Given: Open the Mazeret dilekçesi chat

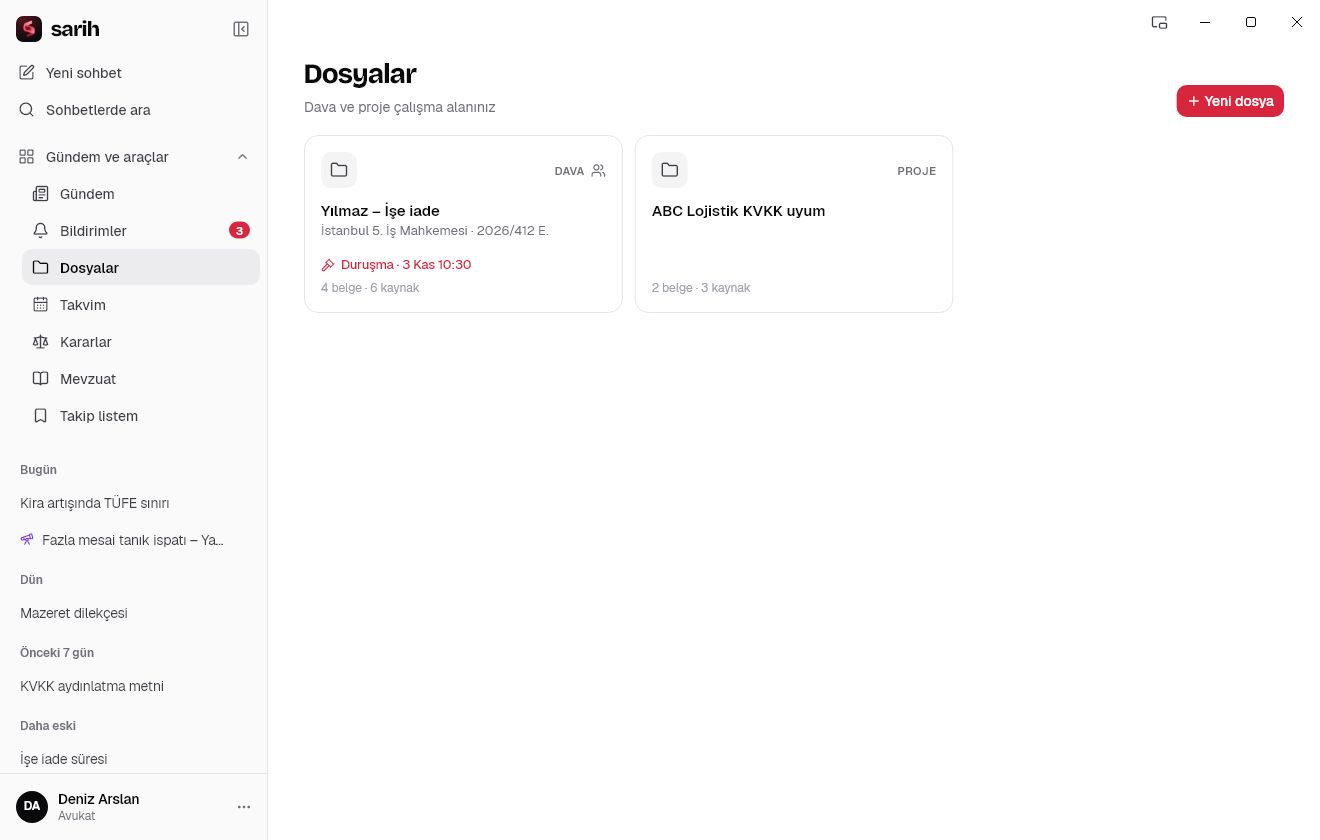Looking at the screenshot, I should 134,613.
